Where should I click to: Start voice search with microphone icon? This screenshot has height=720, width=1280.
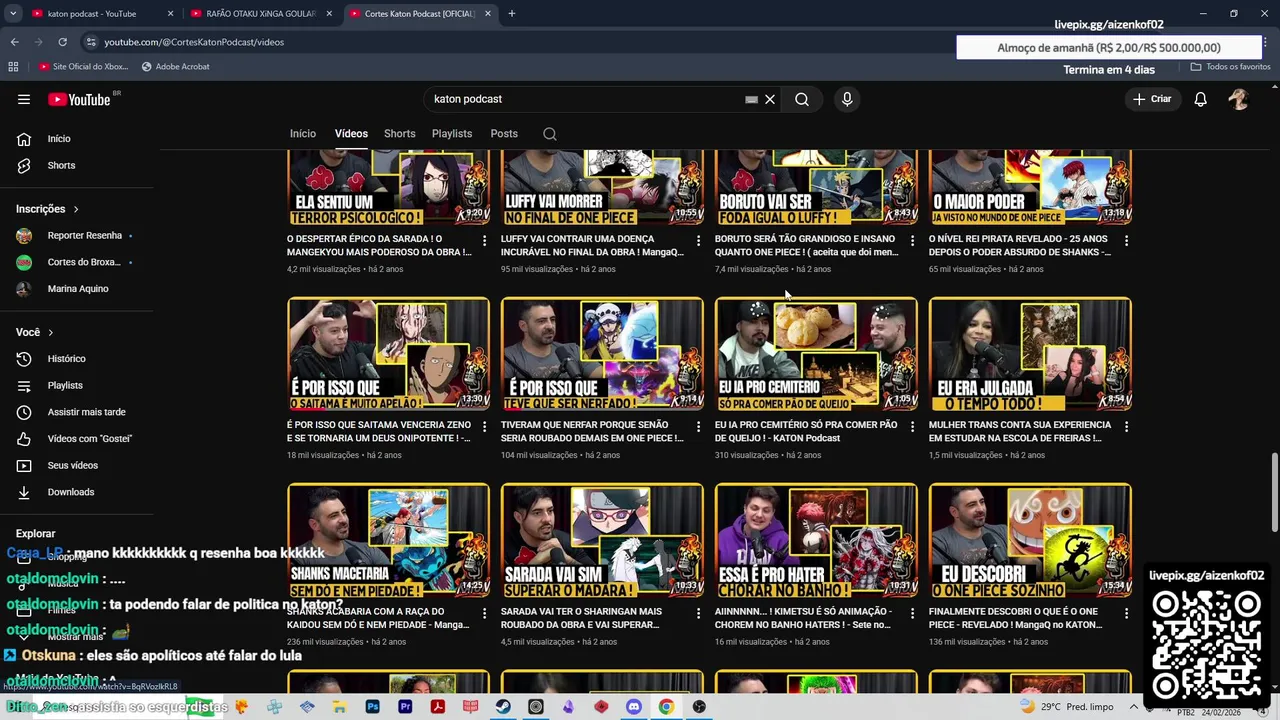click(847, 99)
